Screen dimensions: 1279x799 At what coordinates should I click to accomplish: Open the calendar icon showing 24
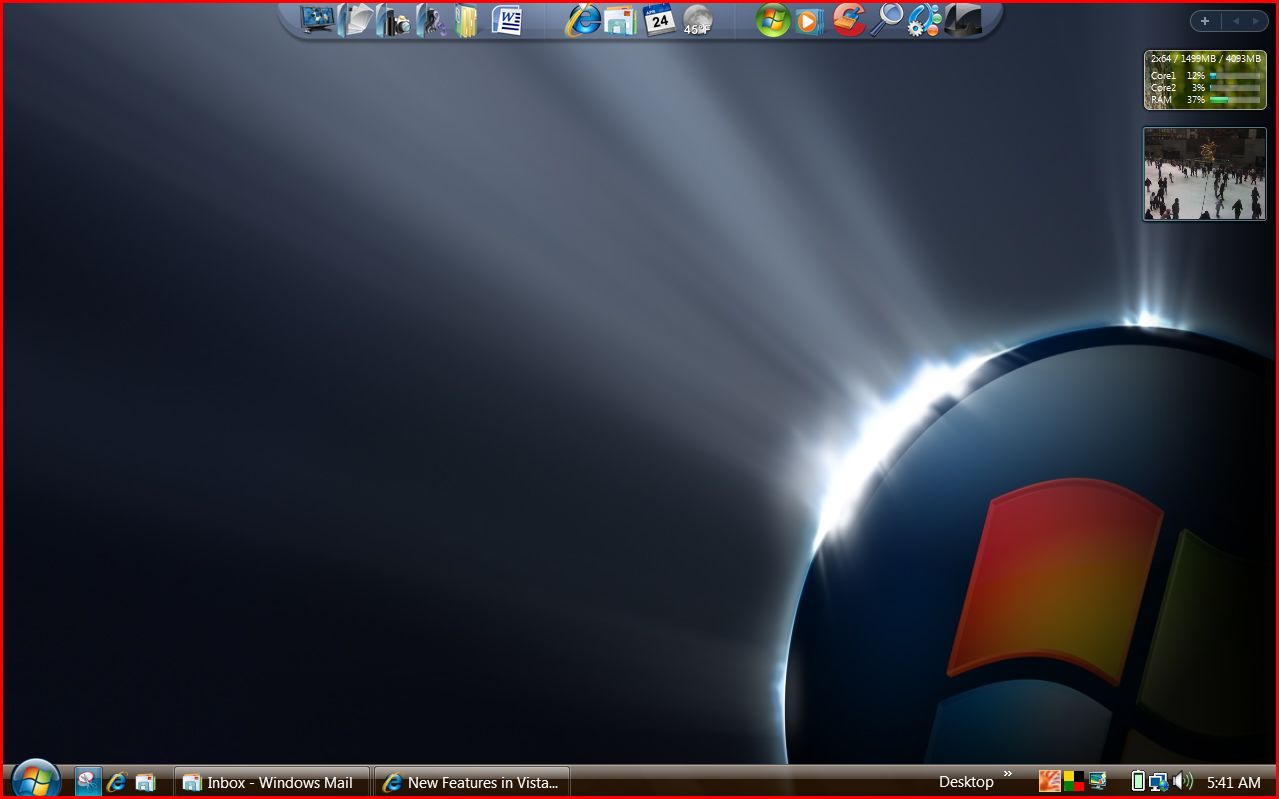pos(659,19)
